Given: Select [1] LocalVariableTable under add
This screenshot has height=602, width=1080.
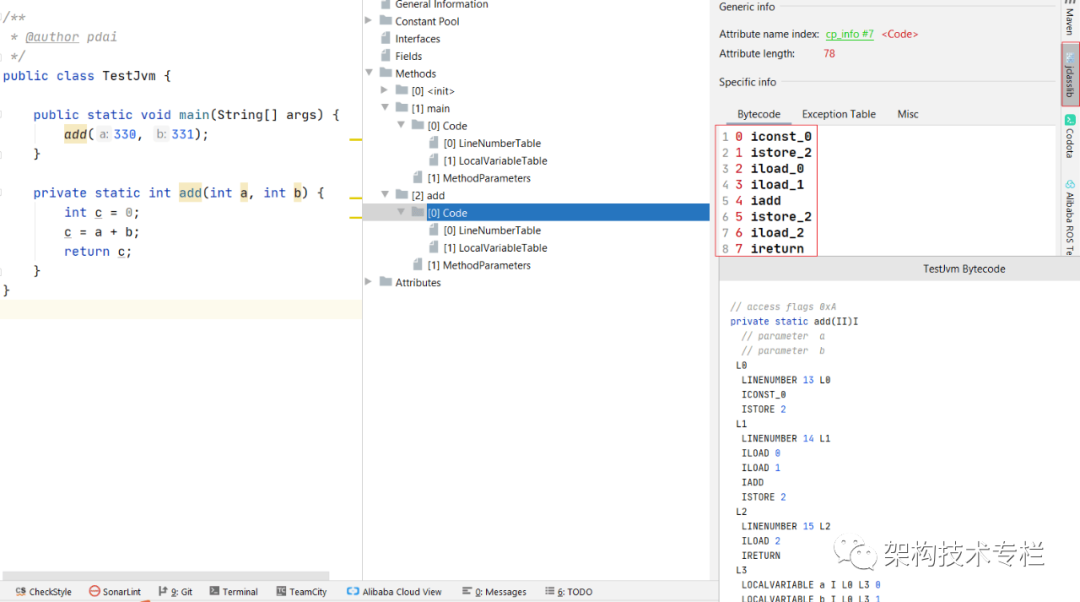Looking at the screenshot, I should [495, 248].
